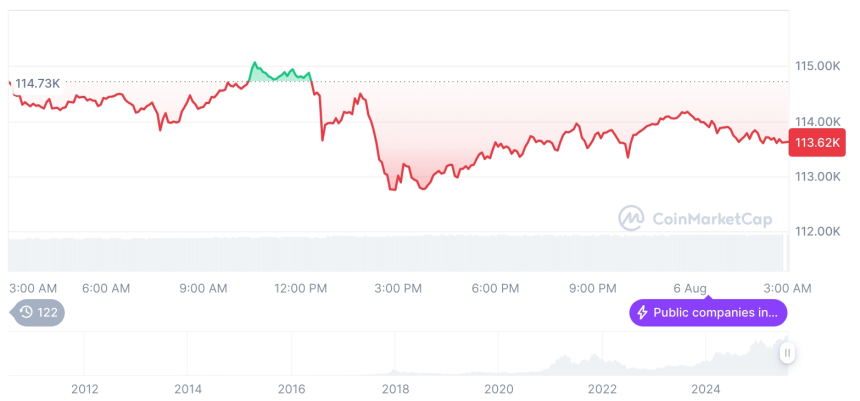Click the CoinMarketCap logo watermark icon
Screen dimensions: 860x401
630,218
